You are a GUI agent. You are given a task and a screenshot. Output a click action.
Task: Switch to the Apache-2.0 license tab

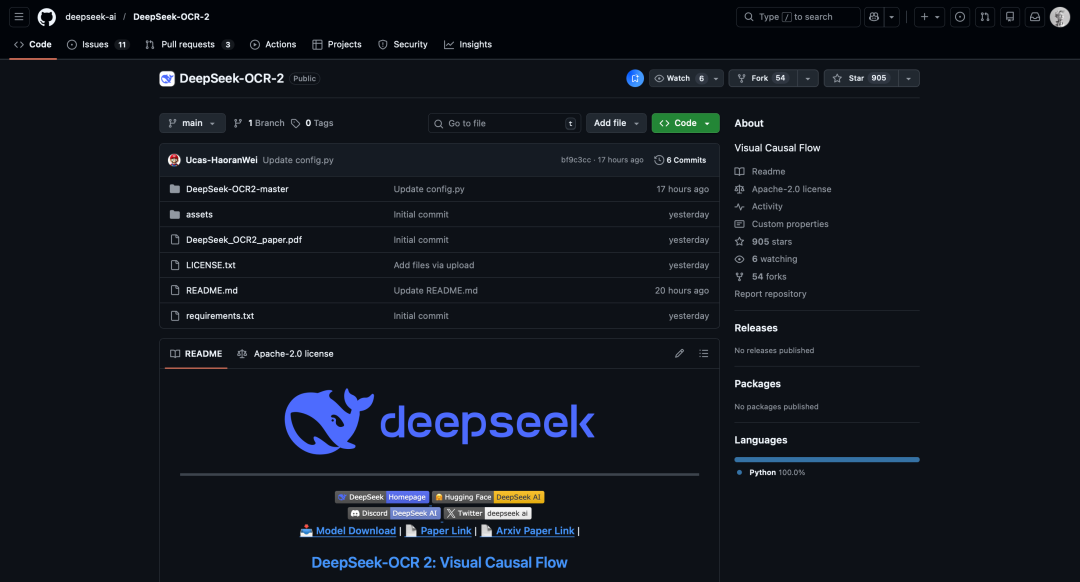[x=285, y=354]
